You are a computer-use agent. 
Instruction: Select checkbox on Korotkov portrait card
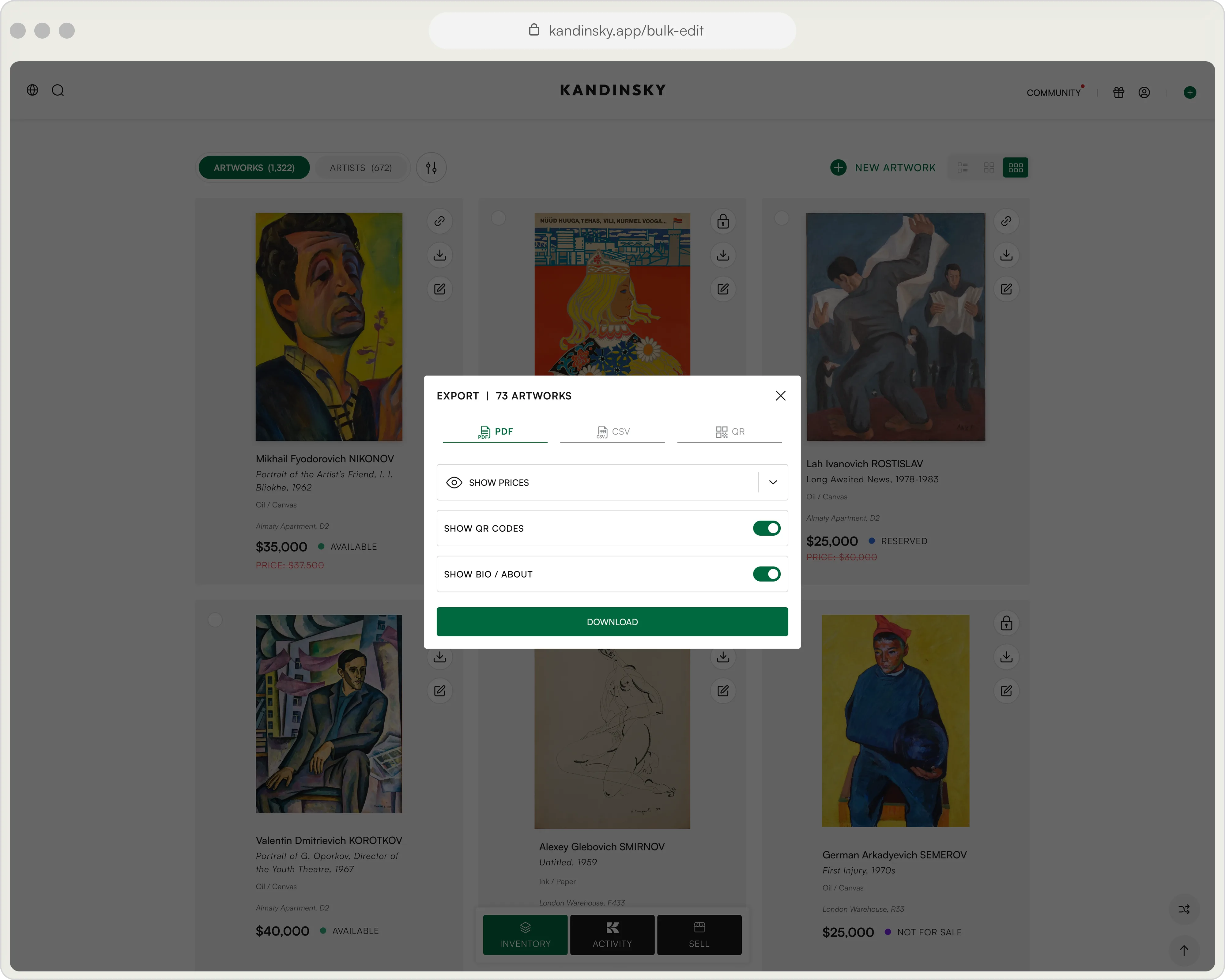click(x=215, y=620)
